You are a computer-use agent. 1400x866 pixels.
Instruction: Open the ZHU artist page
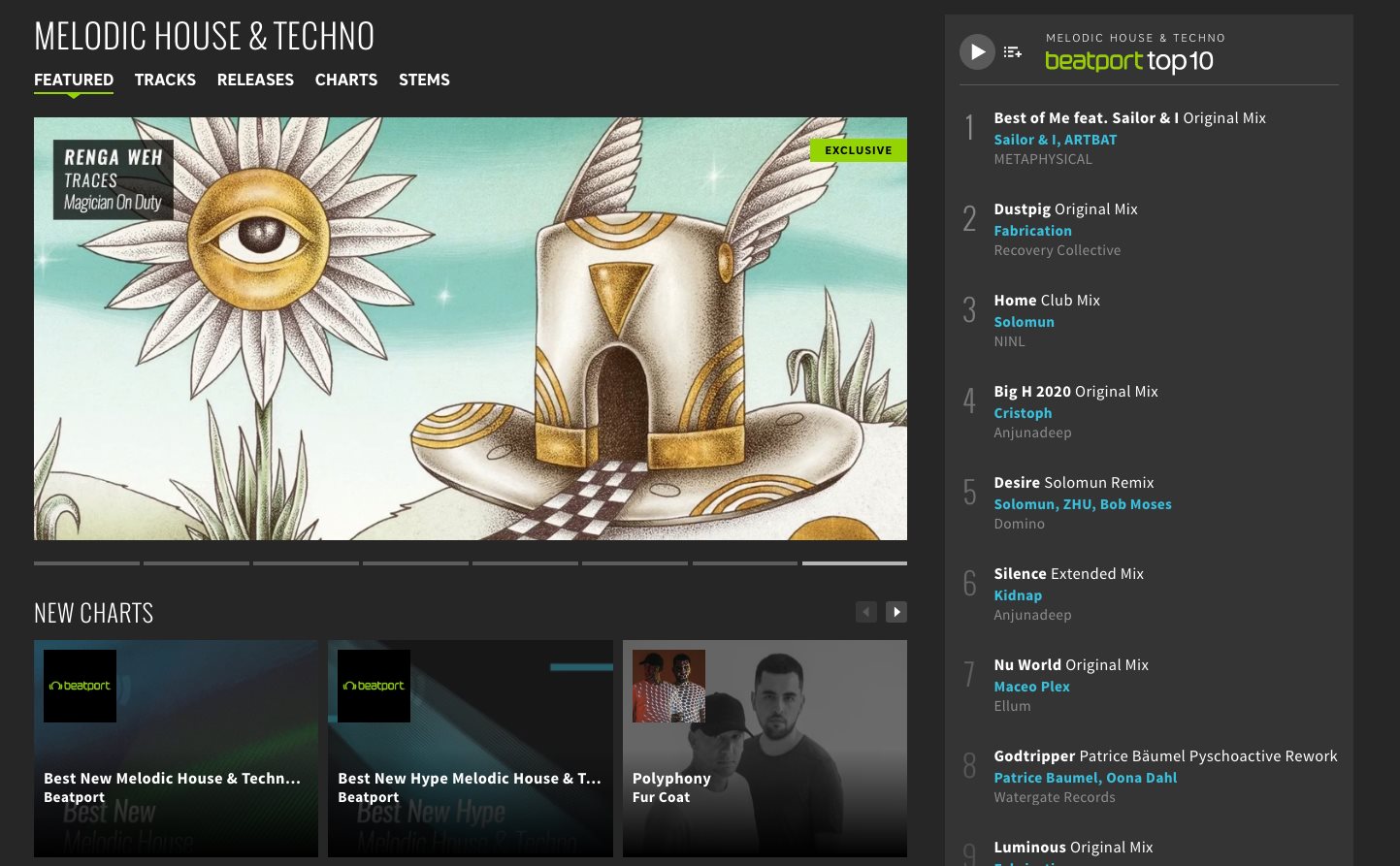click(x=1077, y=504)
